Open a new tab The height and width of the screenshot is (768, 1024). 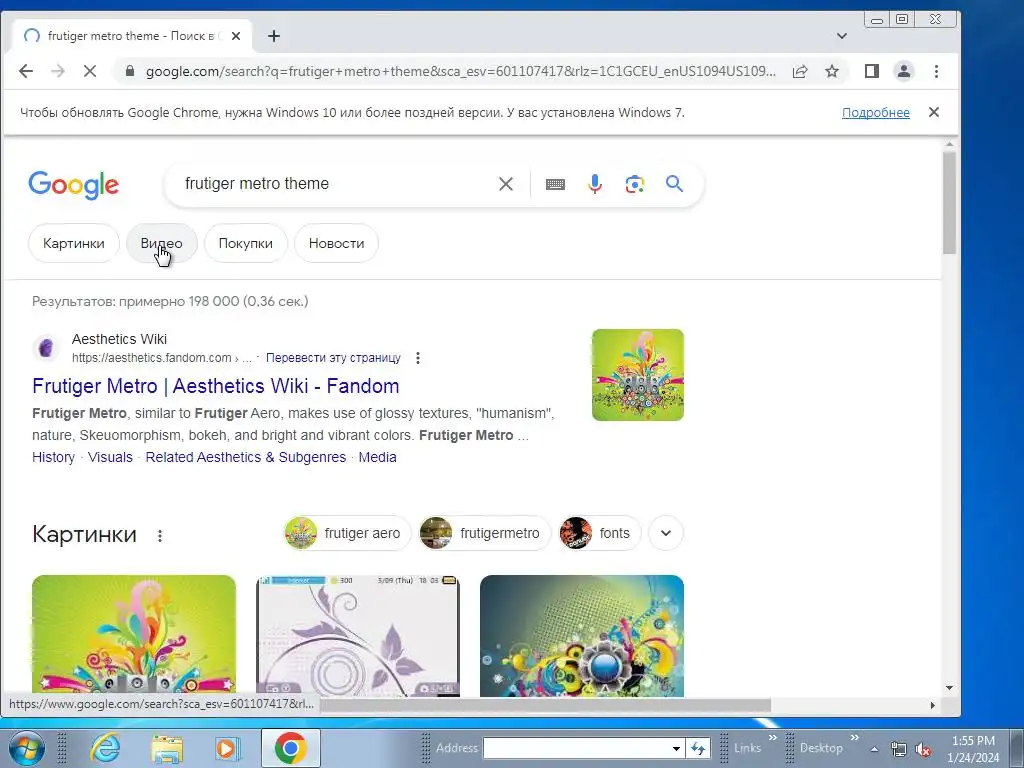point(274,36)
